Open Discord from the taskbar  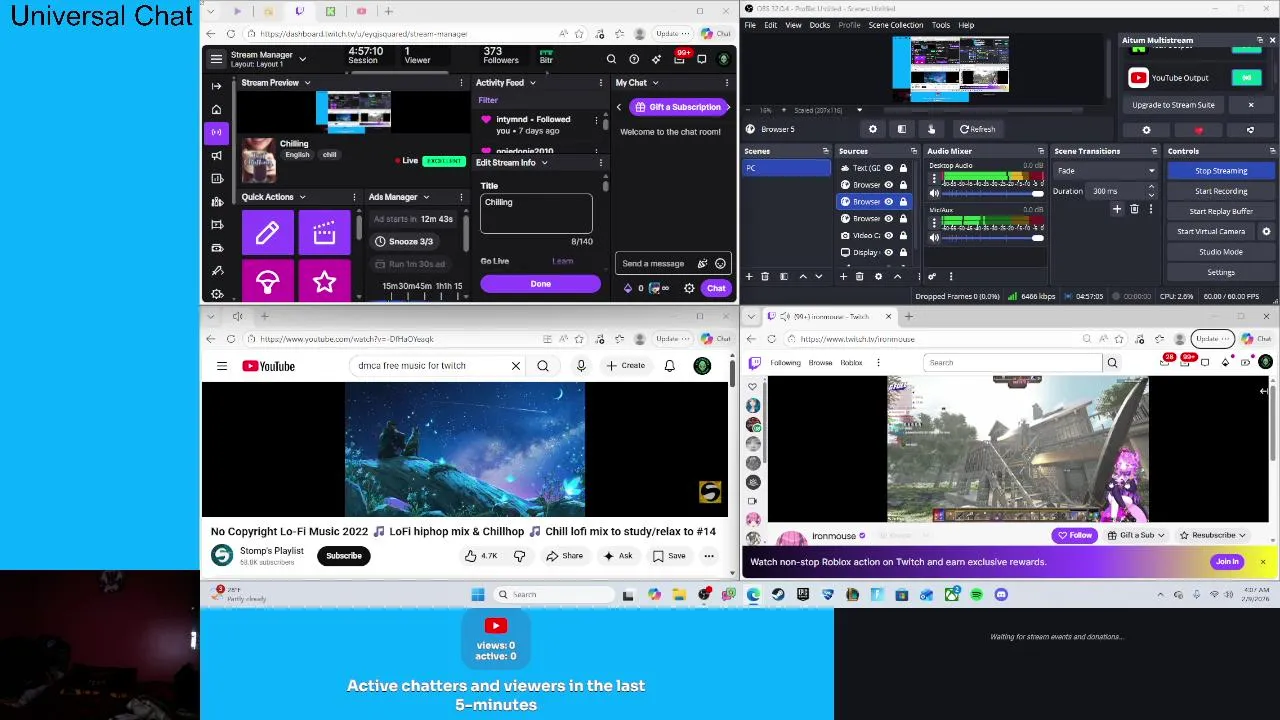point(1001,594)
